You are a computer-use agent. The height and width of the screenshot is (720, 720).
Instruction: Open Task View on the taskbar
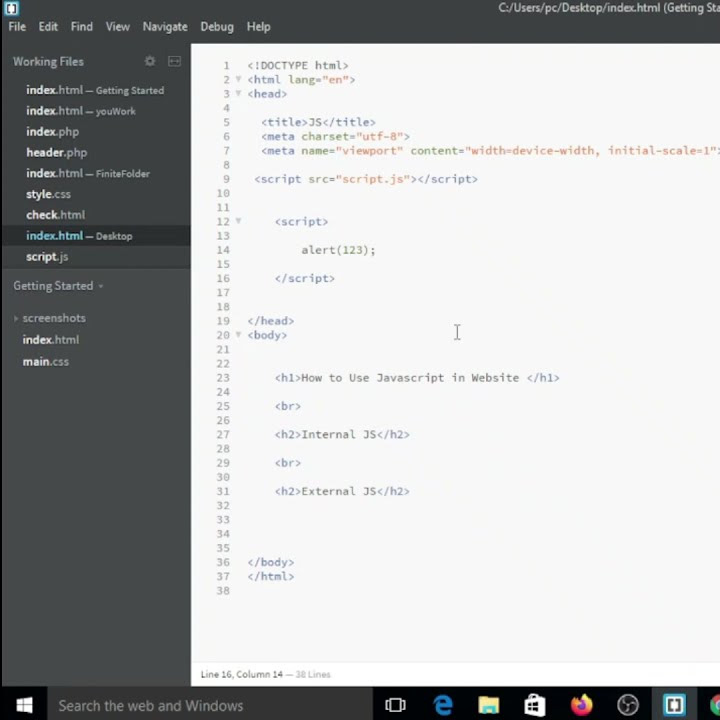[x=395, y=705]
